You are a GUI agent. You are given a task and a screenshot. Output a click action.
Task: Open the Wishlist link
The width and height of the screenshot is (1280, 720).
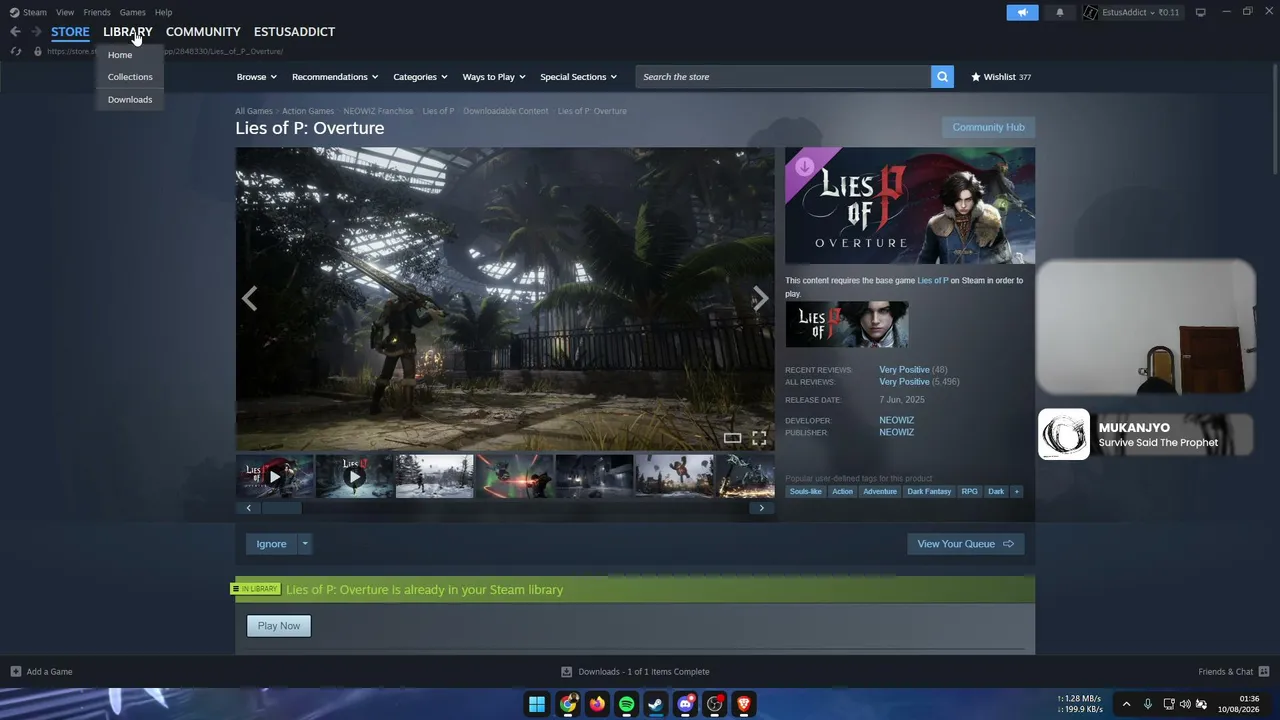pyautogui.click(x=1001, y=77)
